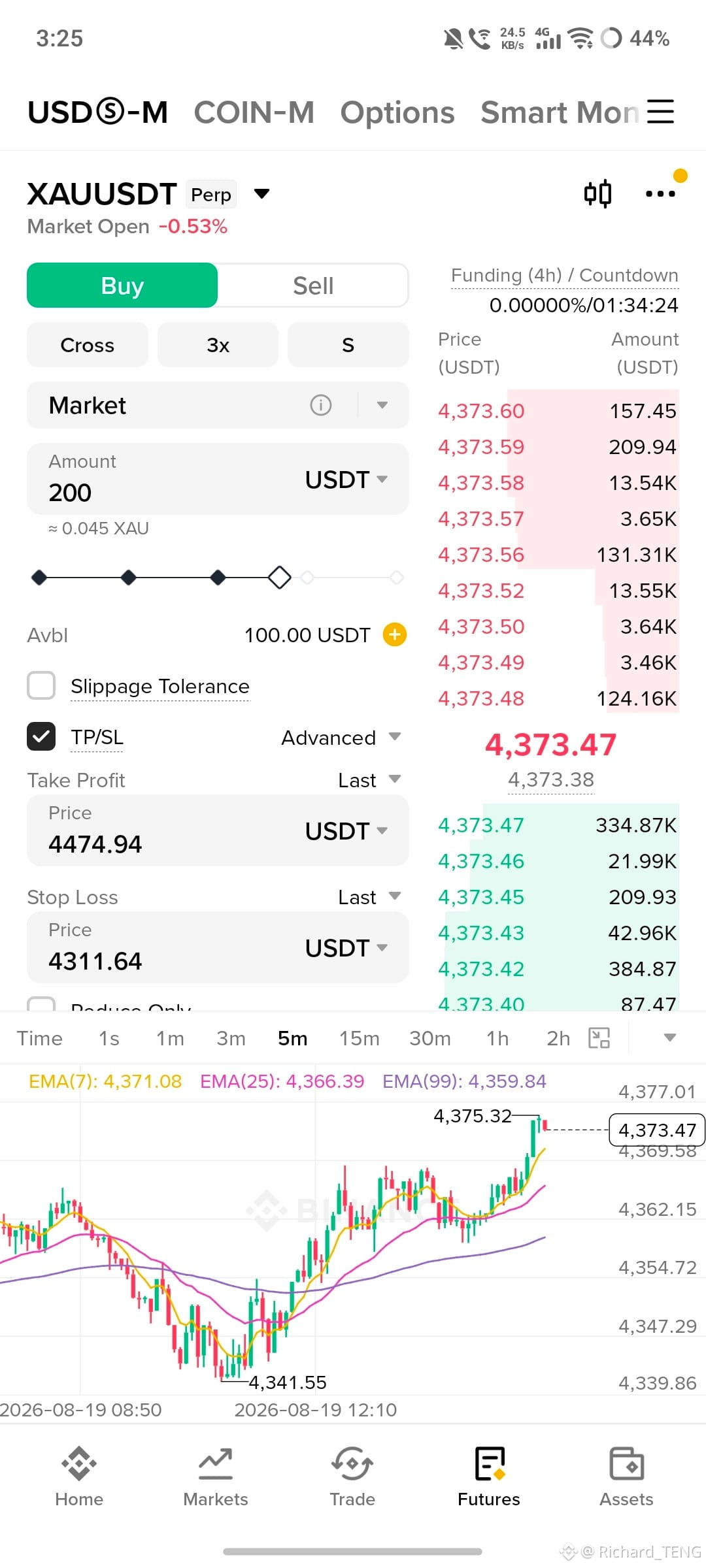Switch to the Sell side
This screenshot has height=1568, width=706.
tap(313, 286)
